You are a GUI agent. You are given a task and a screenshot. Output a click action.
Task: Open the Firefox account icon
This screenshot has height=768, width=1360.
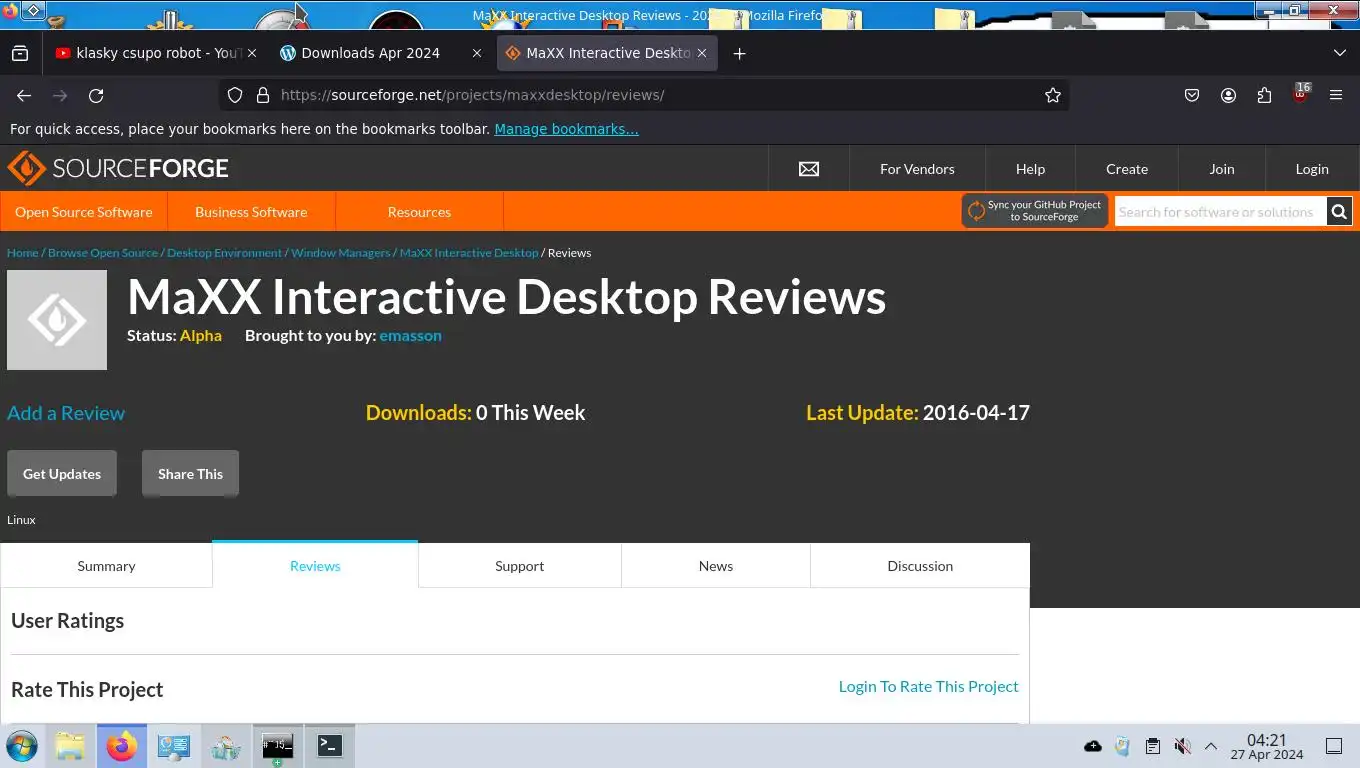(x=1228, y=95)
